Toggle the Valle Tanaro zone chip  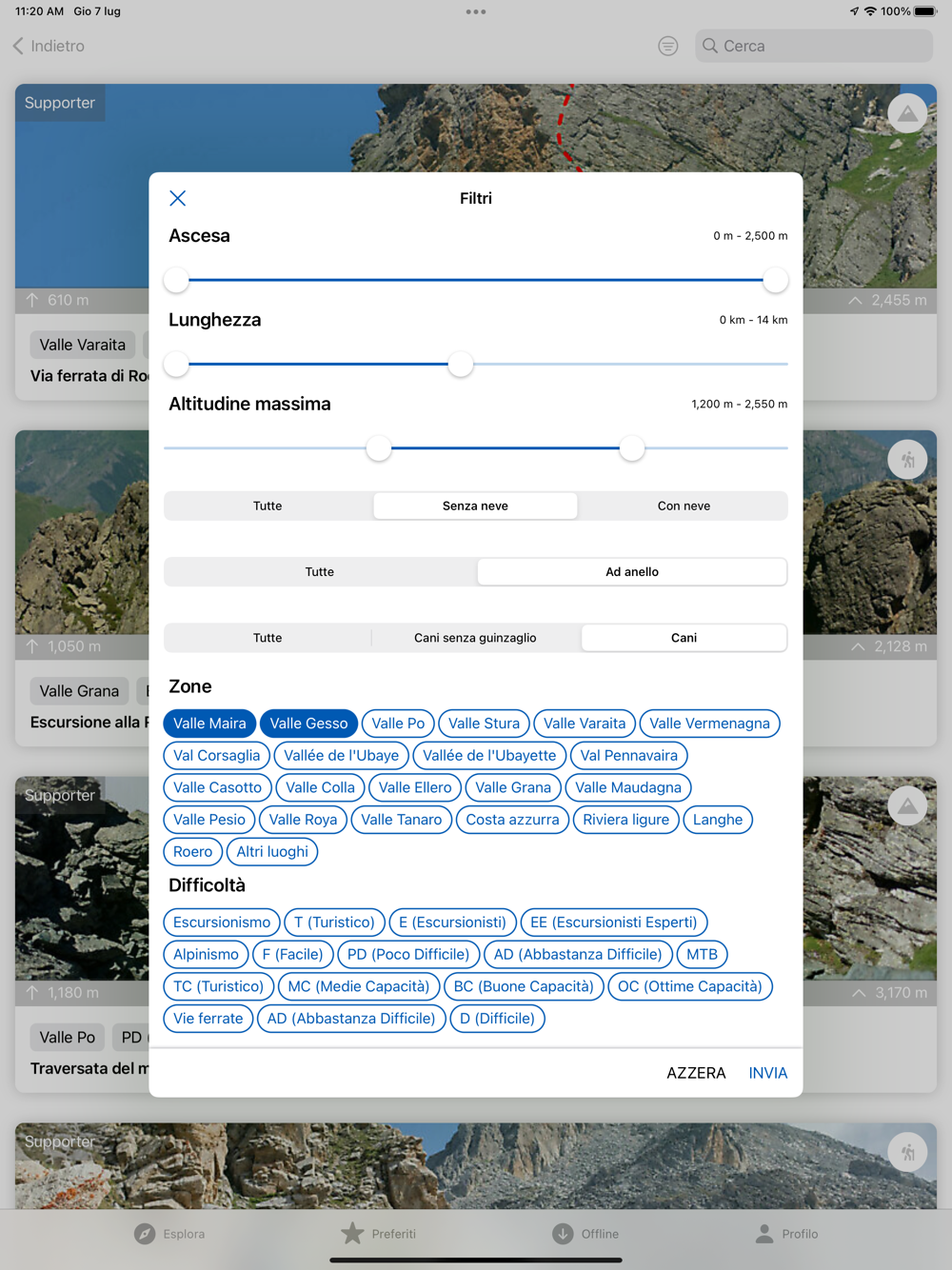[402, 820]
